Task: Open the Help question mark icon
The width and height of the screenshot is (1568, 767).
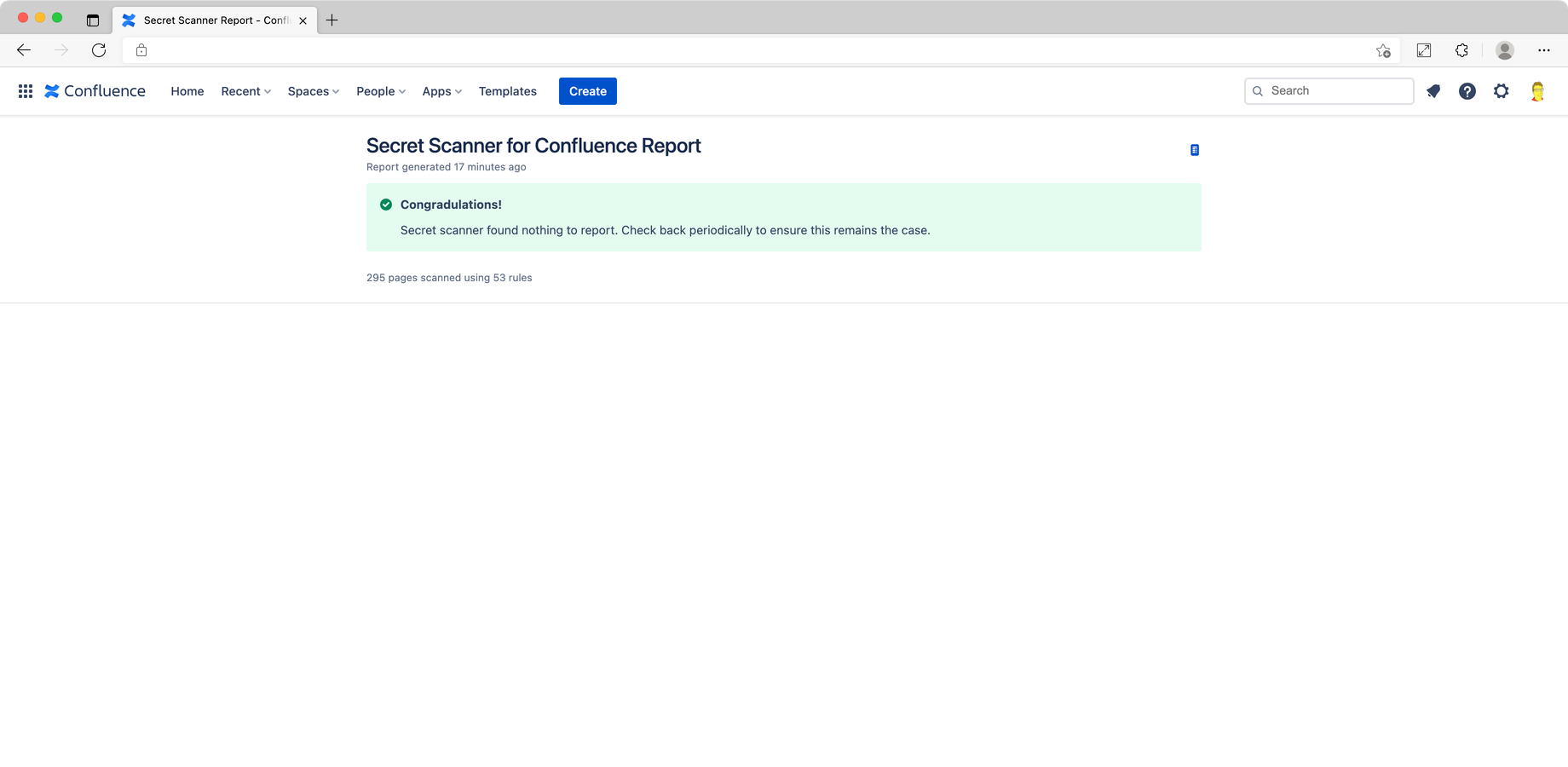Action: click(1467, 91)
